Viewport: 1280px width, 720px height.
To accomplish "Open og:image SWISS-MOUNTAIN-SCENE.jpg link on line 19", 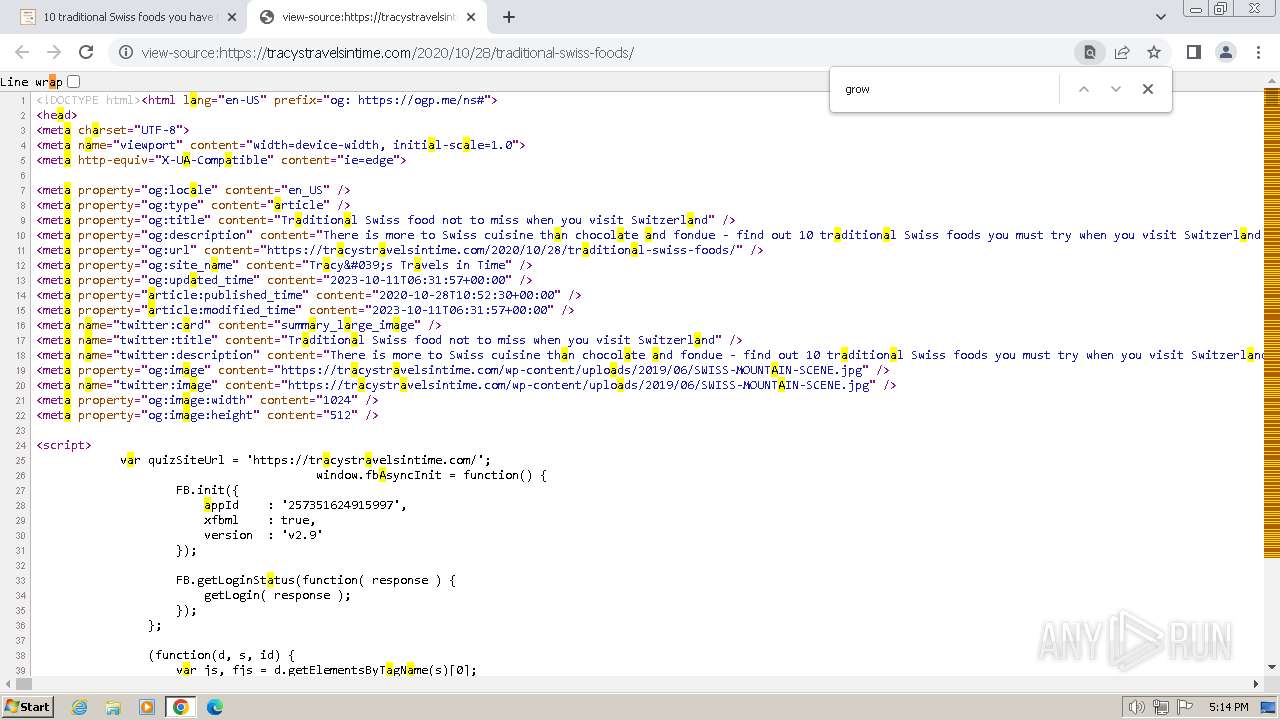I will click(576, 370).
